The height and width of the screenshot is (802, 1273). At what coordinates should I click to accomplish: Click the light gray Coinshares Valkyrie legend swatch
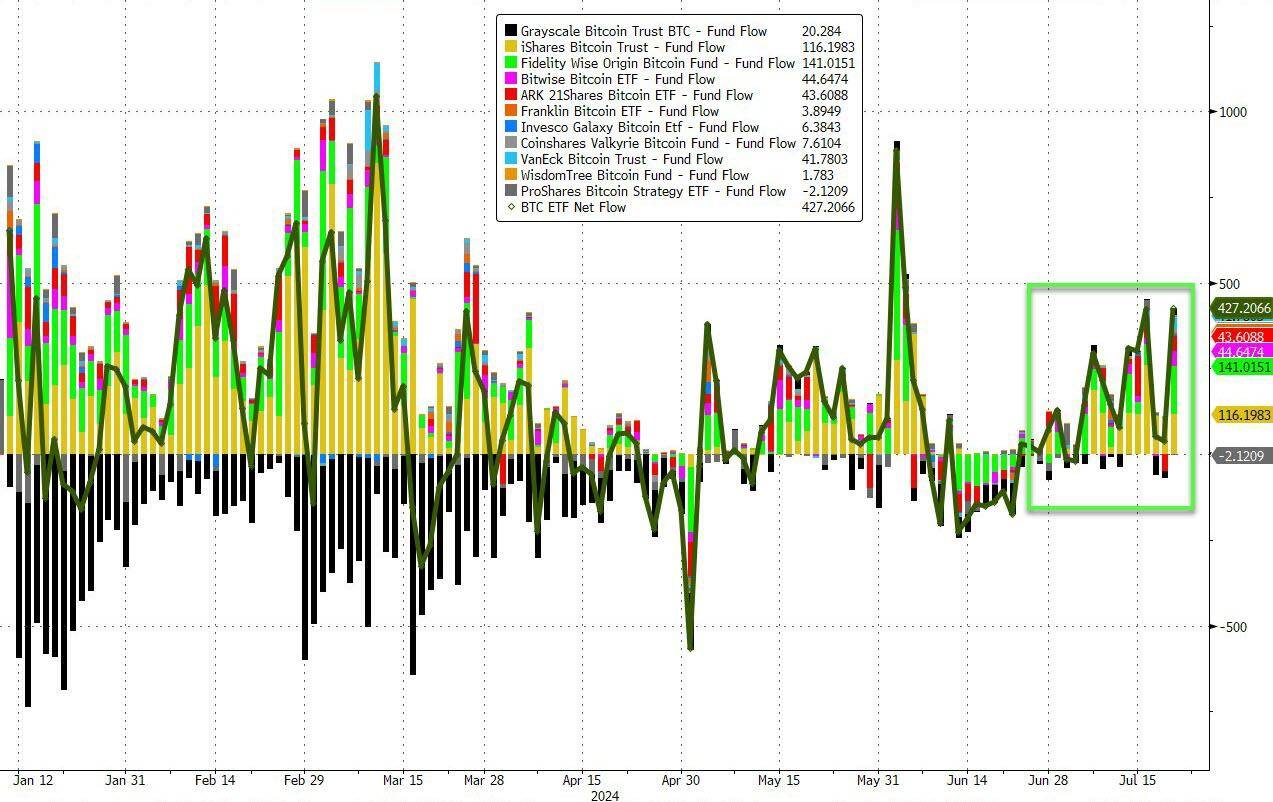(x=511, y=143)
